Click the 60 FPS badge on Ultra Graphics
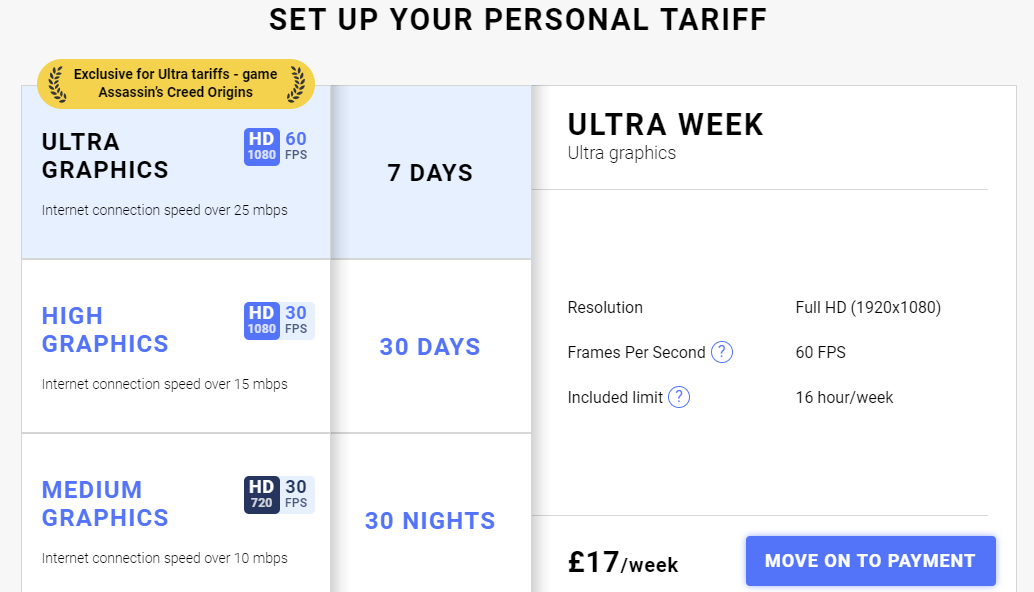 point(296,146)
